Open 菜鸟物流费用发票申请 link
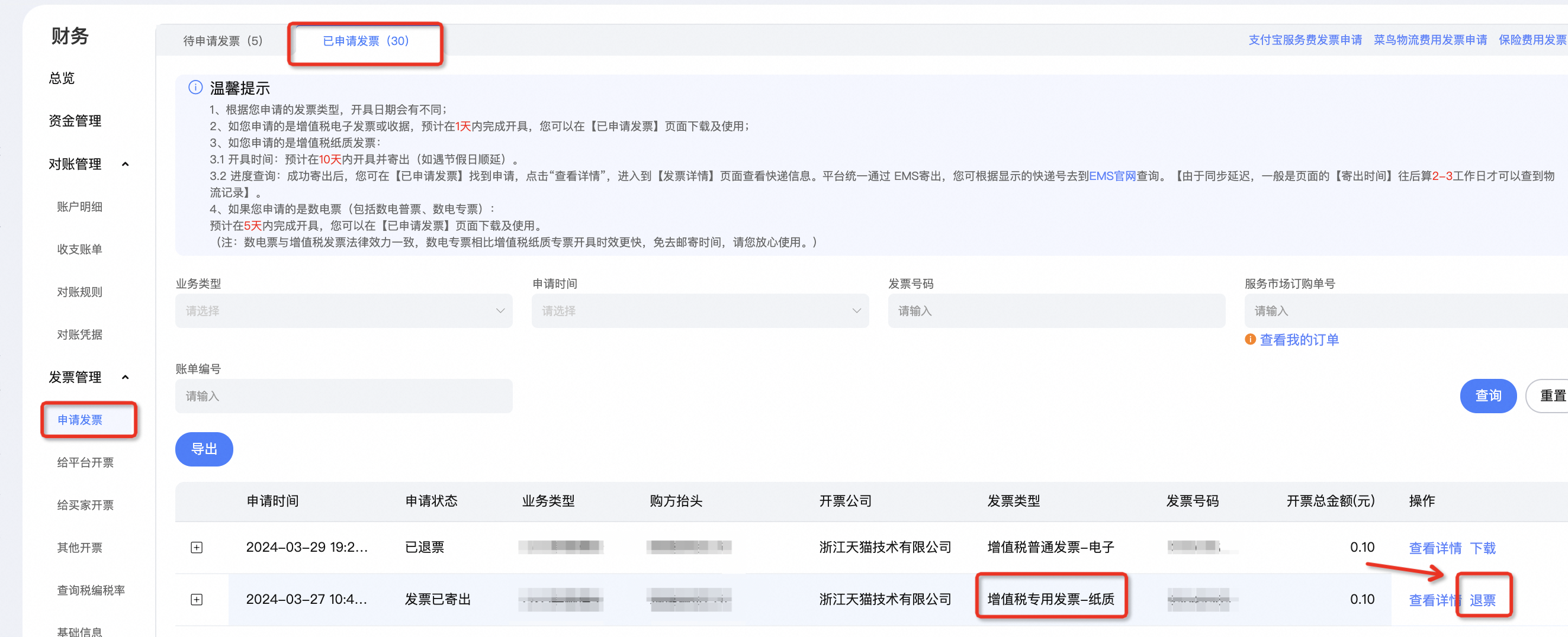Screen dimensions: 1568x637 pos(1430,40)
